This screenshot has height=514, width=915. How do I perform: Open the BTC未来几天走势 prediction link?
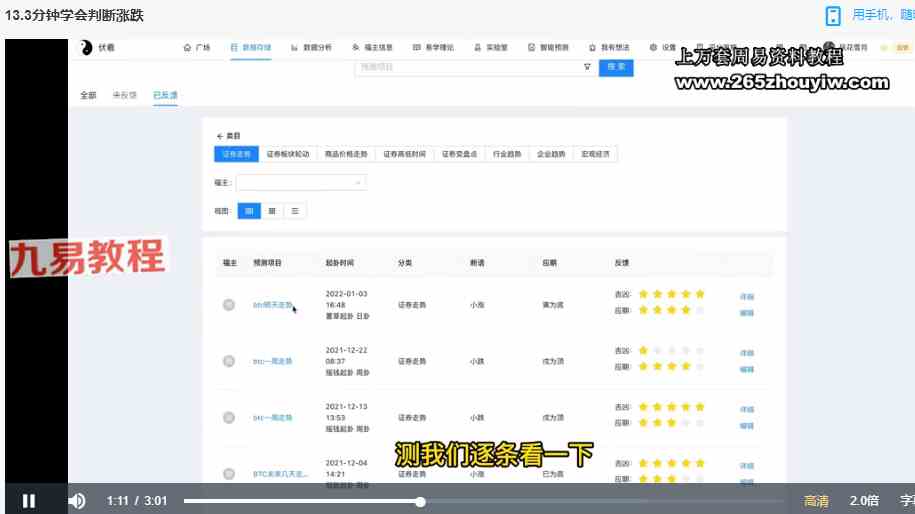point(279,473)
